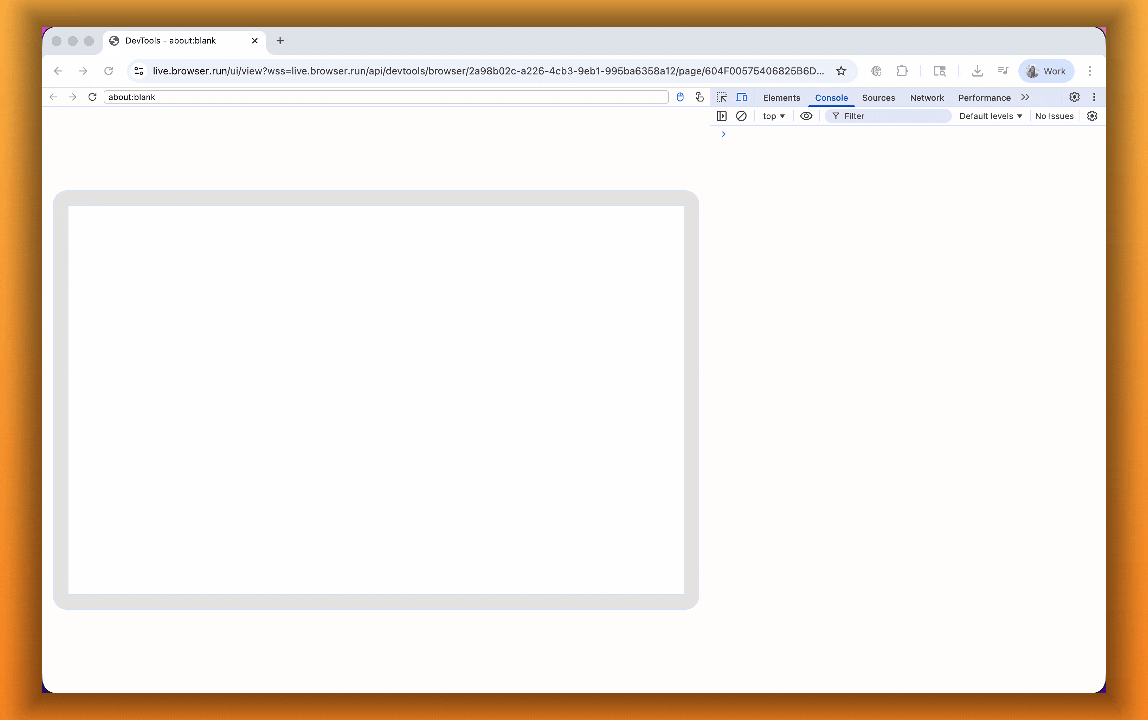
Task: Open the DevTools three-dot customize menu
Action: (1094, 98)
